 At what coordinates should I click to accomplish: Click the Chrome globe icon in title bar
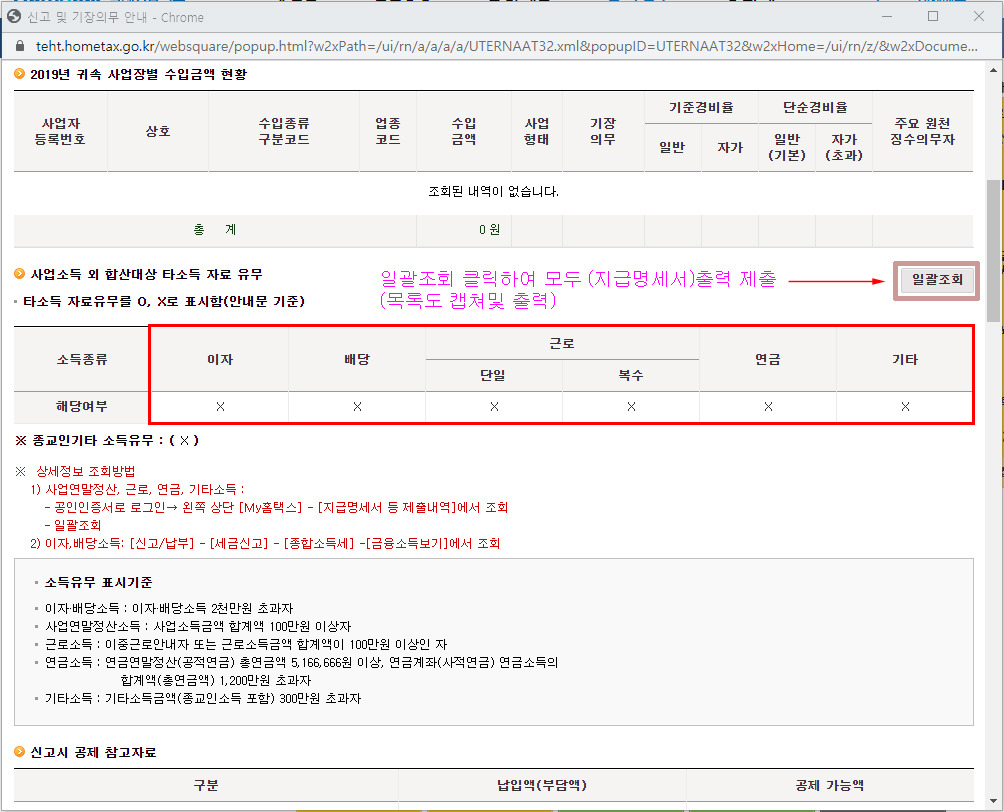(x=14, y=17)
